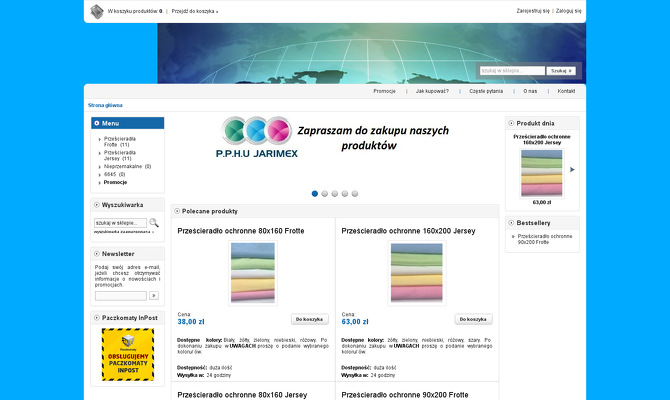Select the fifth slider dot
The height and width of the screenshot is (400, 670).
tap(355, 194)
